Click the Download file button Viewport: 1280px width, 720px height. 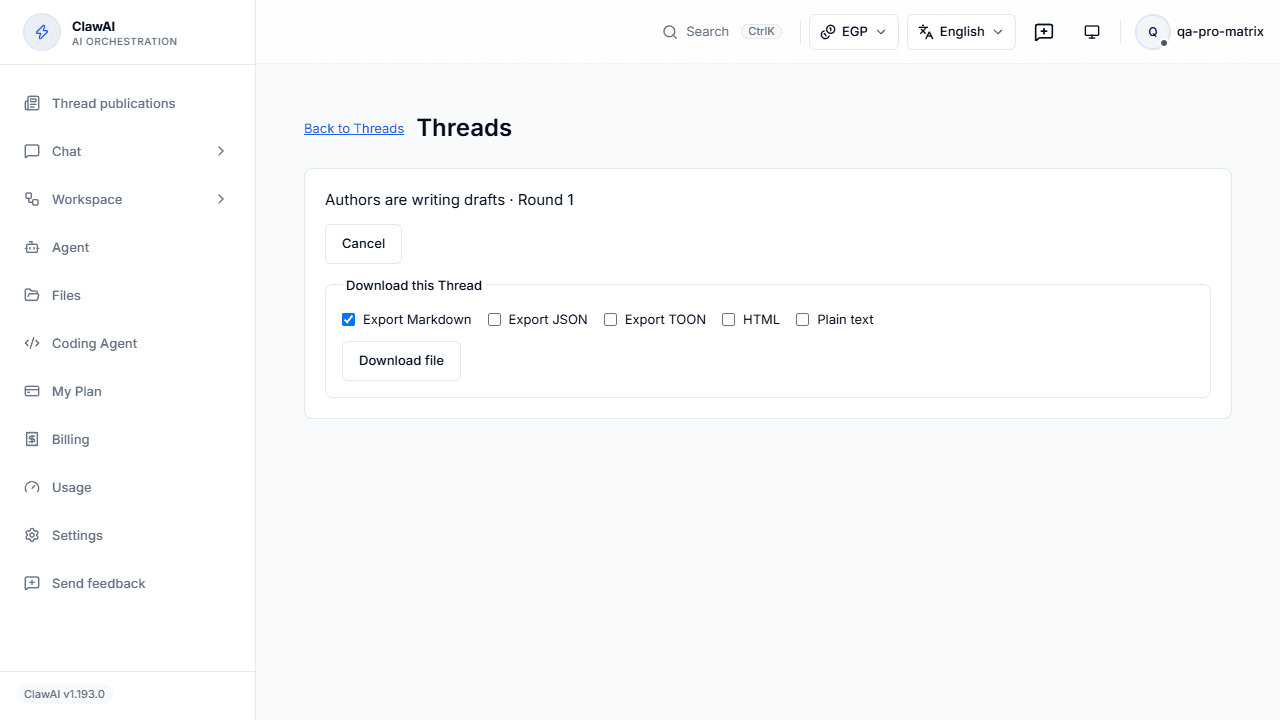click(401, 361)
